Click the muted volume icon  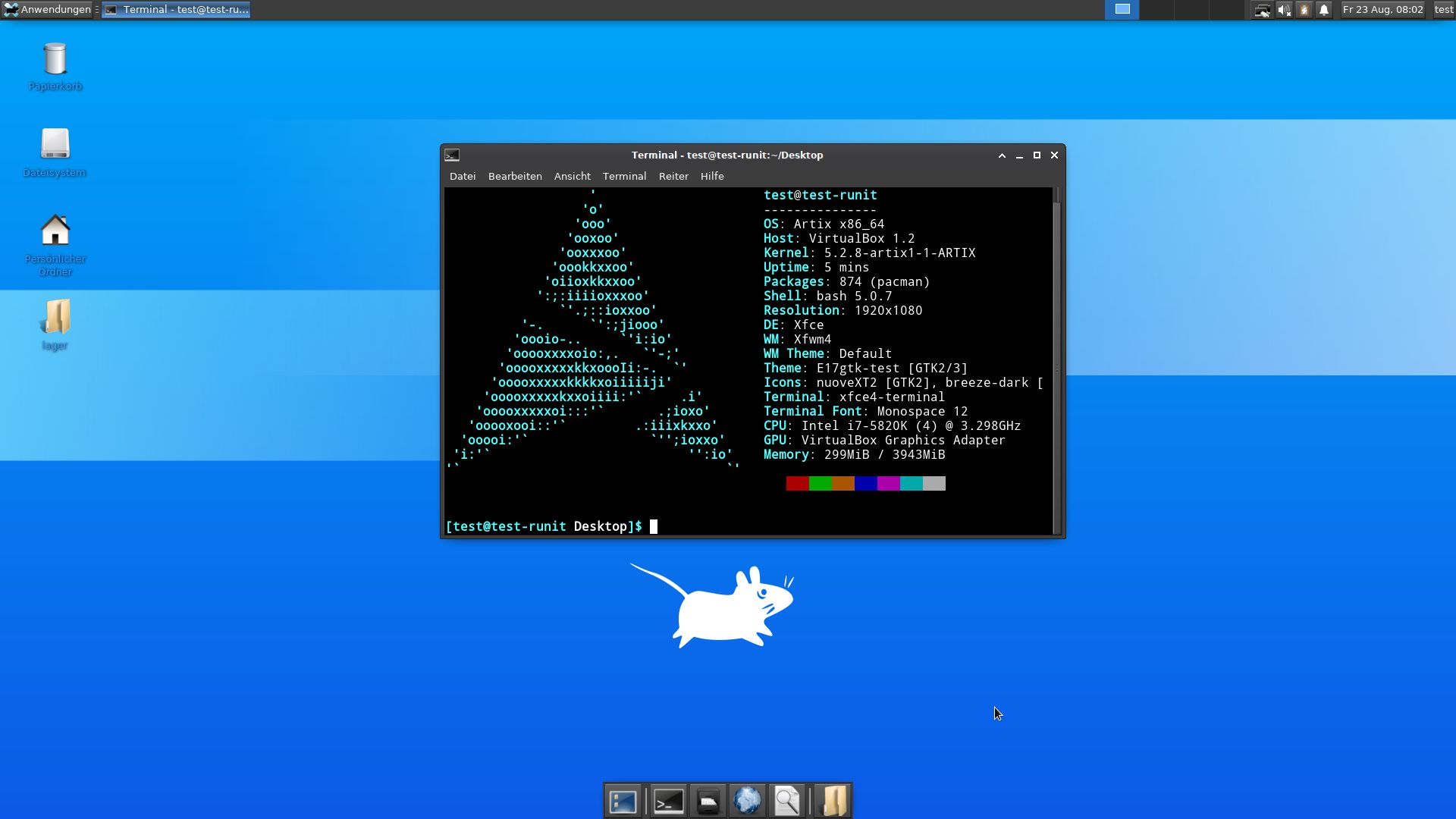(1283, 10)
